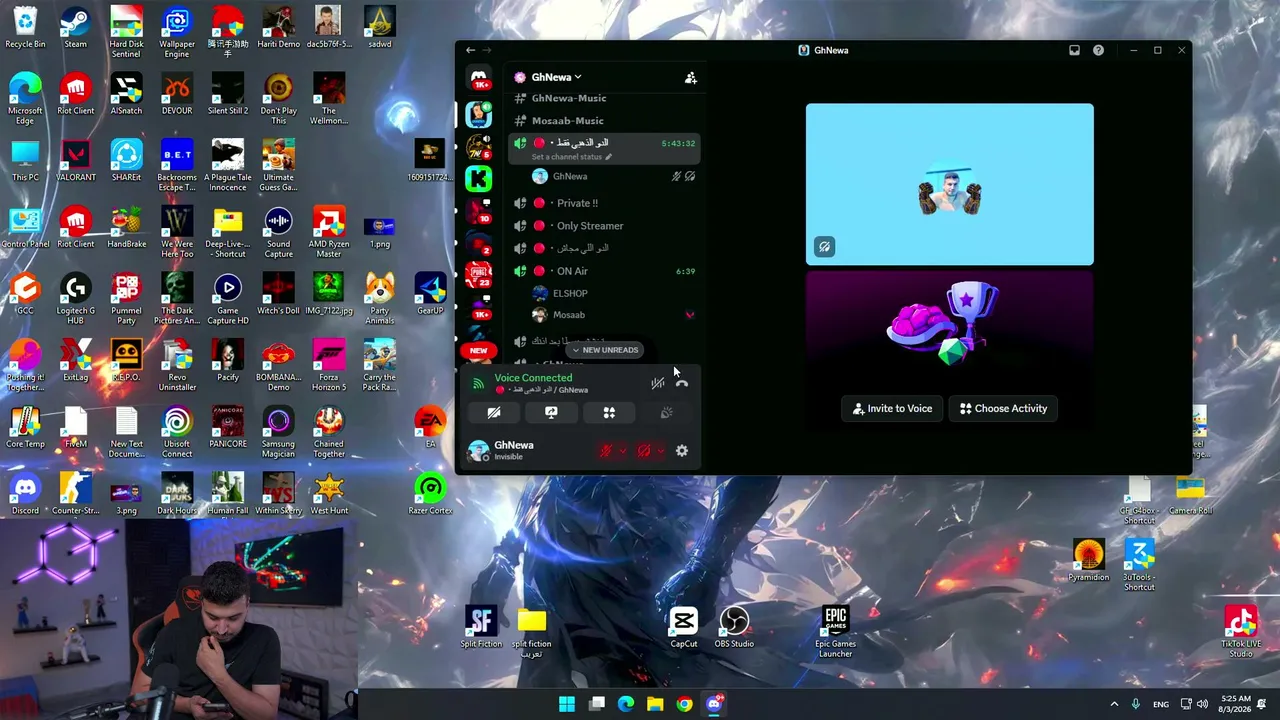Jump to NEW UNREADS in channel list
The width and height of the screenshot is (1280, 720).
(x=604, y=350)
